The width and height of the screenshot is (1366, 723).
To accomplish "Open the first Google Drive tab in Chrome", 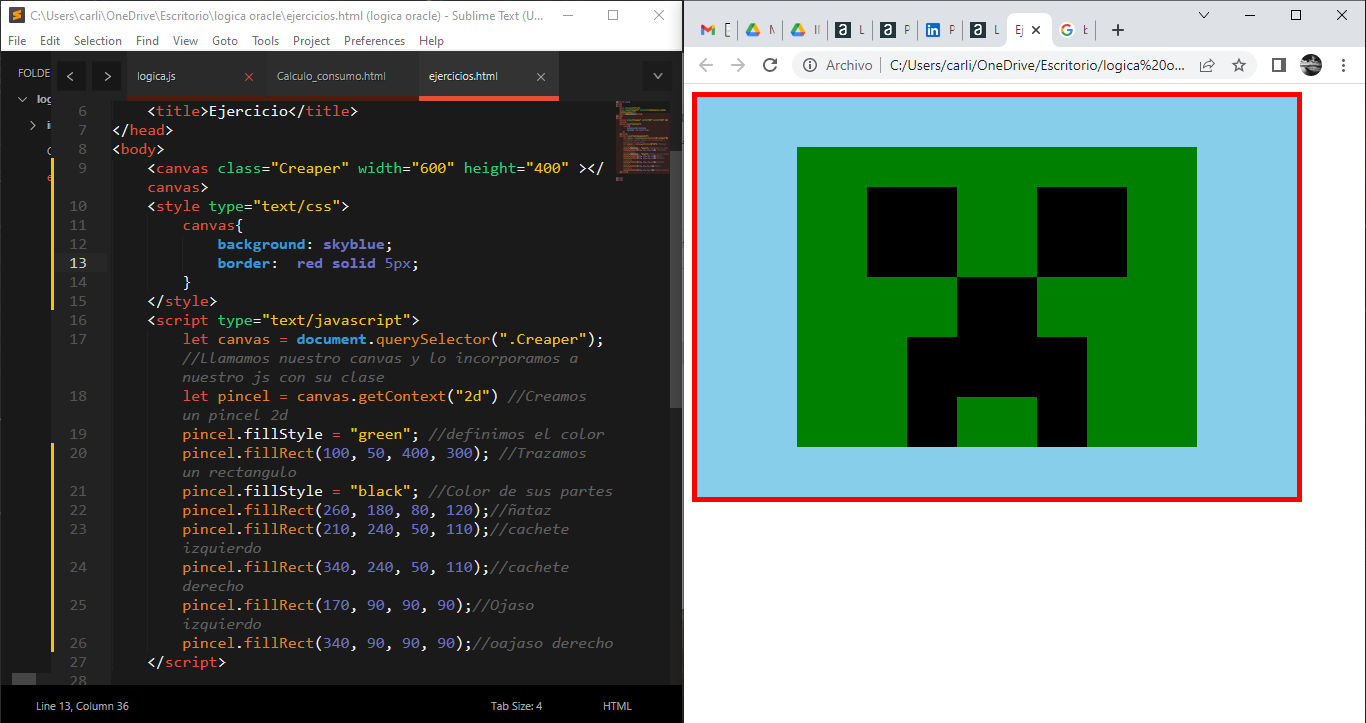I will coord(753,30).
